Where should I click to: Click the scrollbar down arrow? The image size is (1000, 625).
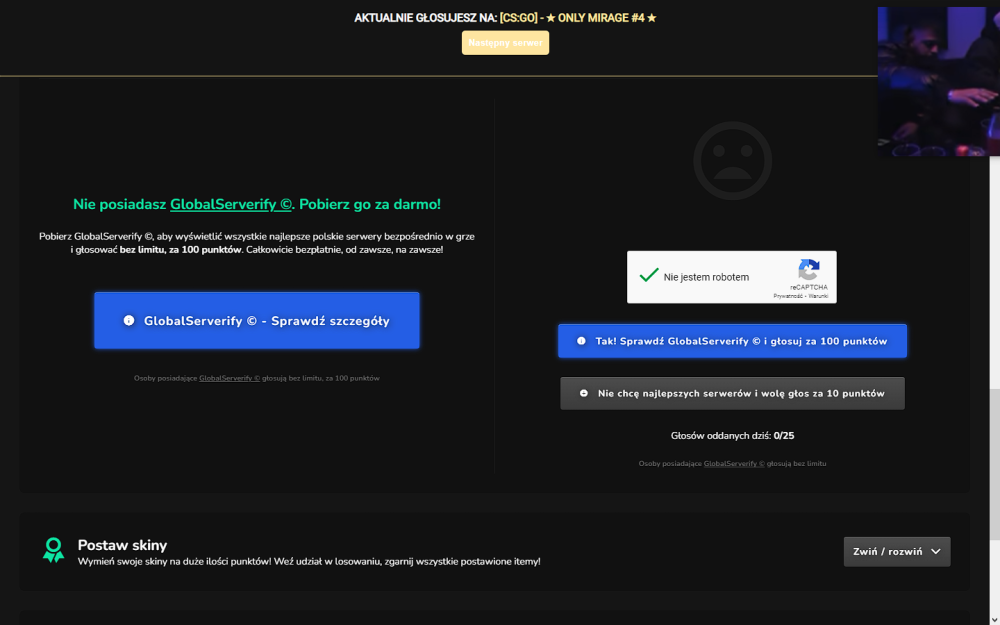[995, 619]
